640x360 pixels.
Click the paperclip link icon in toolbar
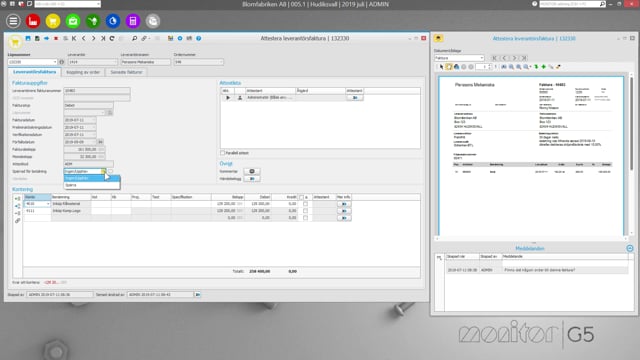[x=144, y=38]
